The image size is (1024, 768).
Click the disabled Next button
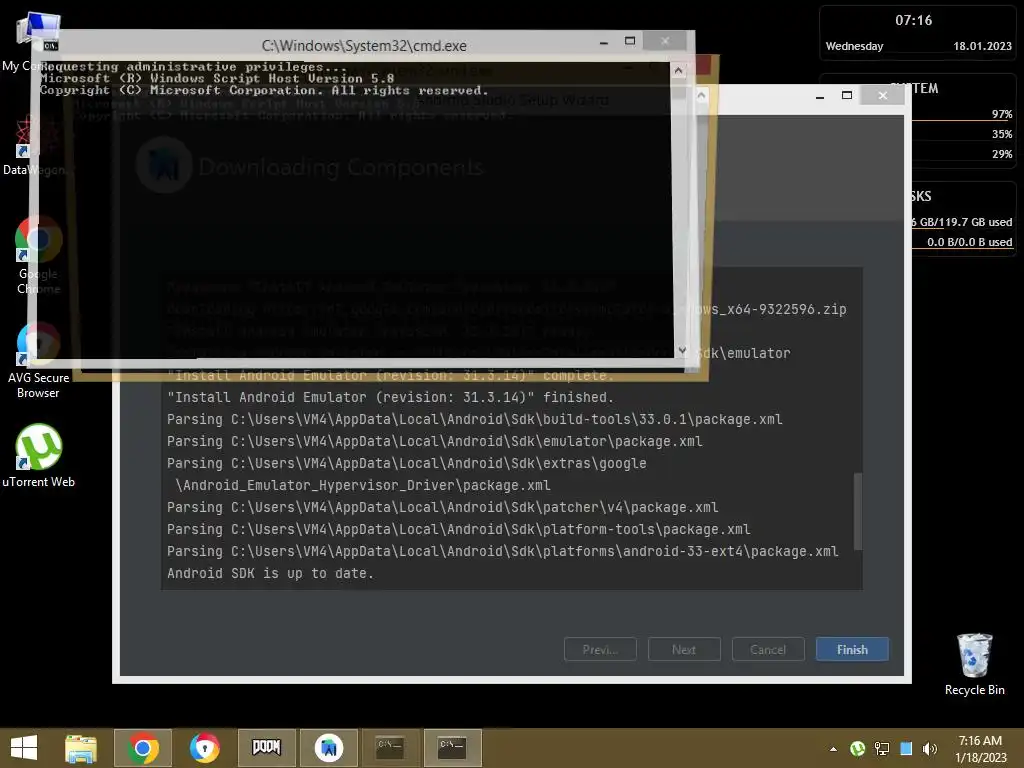pyautogui.click(x=684, y=649)
